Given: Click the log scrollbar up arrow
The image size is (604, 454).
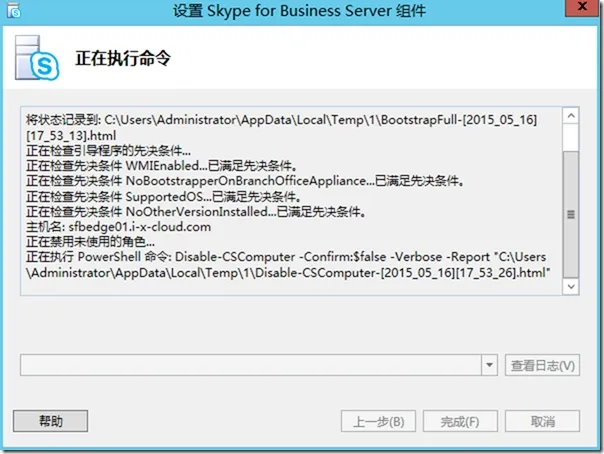Looking at the screenshot, I should click(571, 113).
